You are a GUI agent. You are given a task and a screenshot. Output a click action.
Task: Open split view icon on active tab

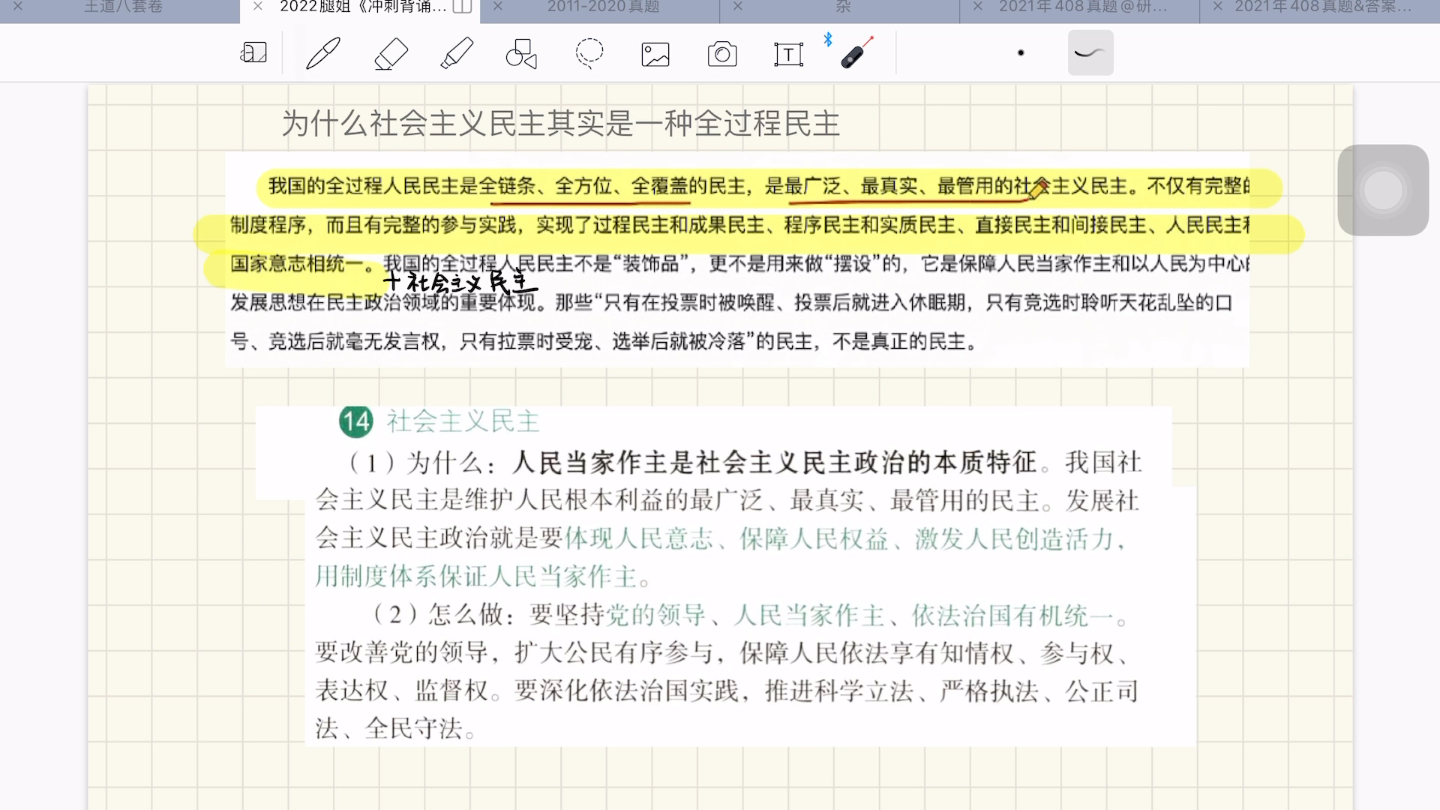462,7
